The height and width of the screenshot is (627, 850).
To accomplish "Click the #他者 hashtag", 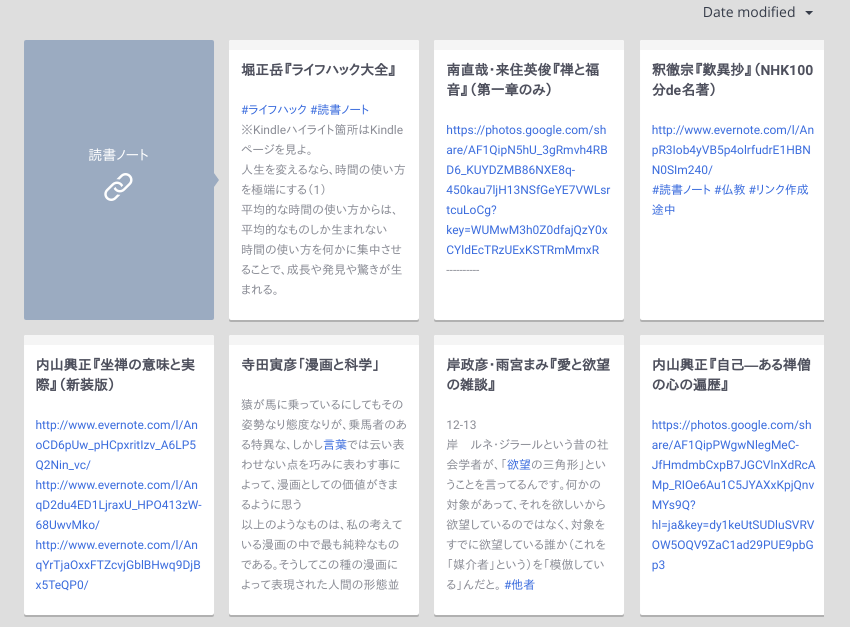I will click(x=519, y=585).
